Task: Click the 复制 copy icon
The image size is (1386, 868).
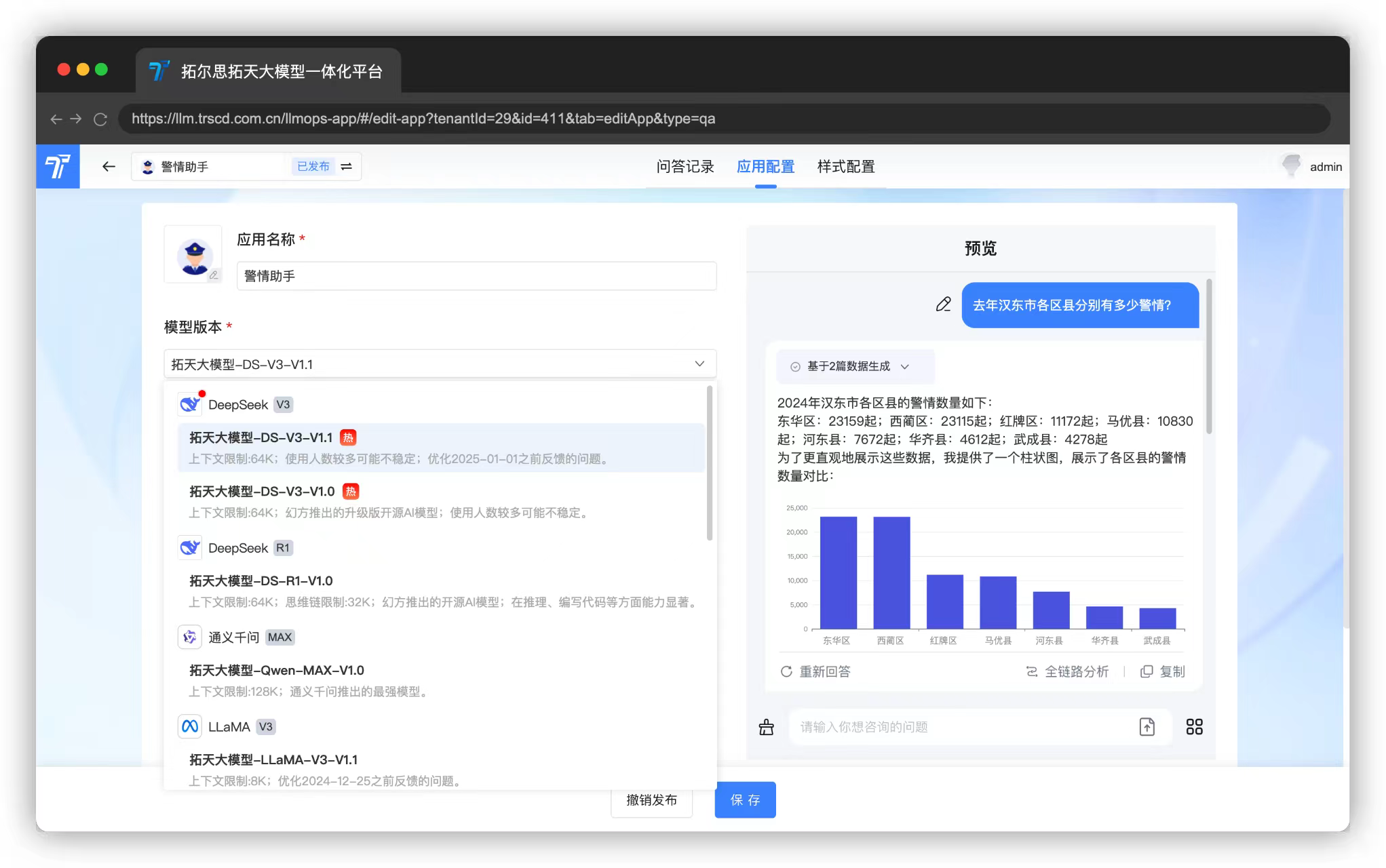Action: tap(1147, 671)
